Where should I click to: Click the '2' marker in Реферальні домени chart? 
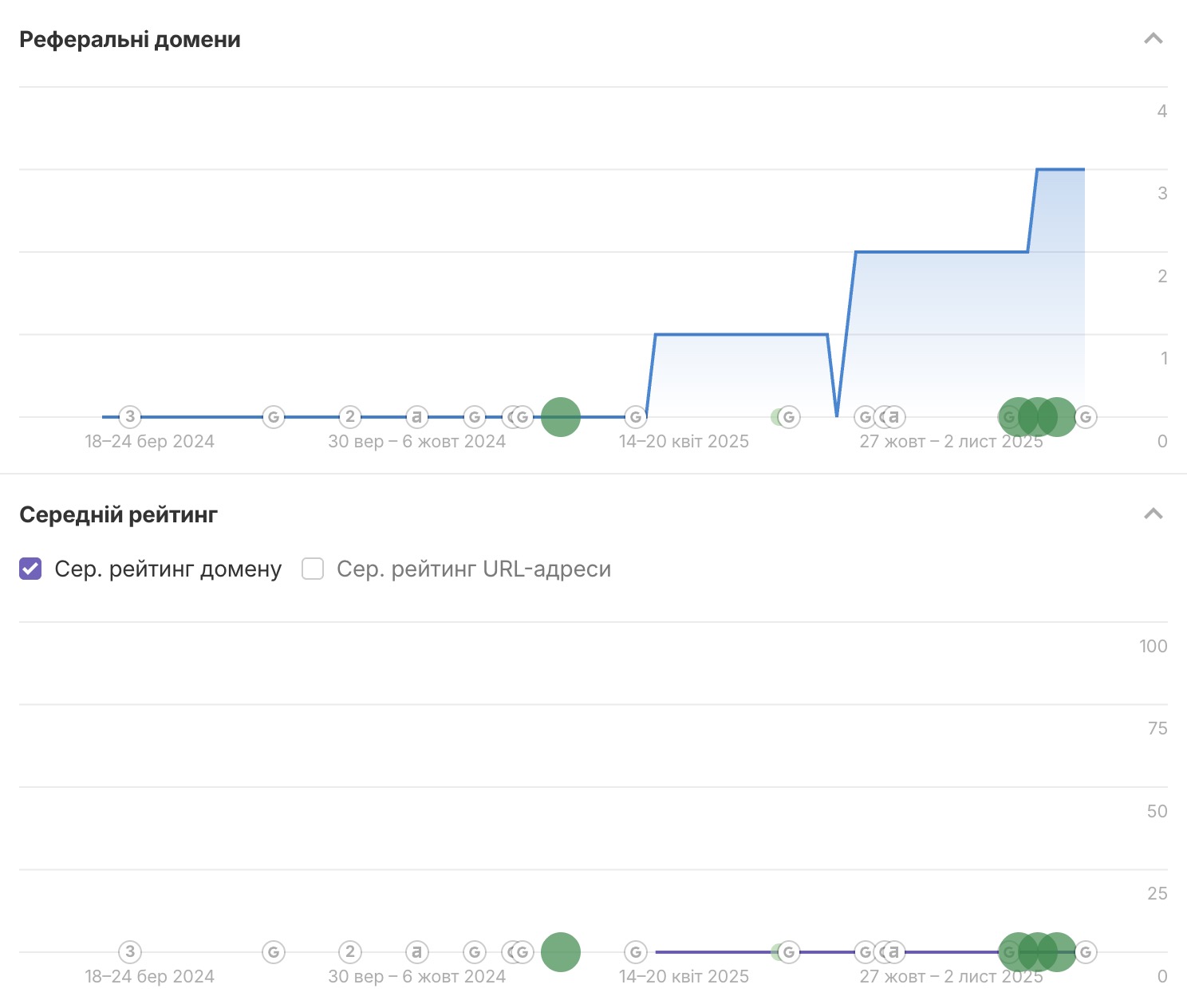[x=349, y=416]
